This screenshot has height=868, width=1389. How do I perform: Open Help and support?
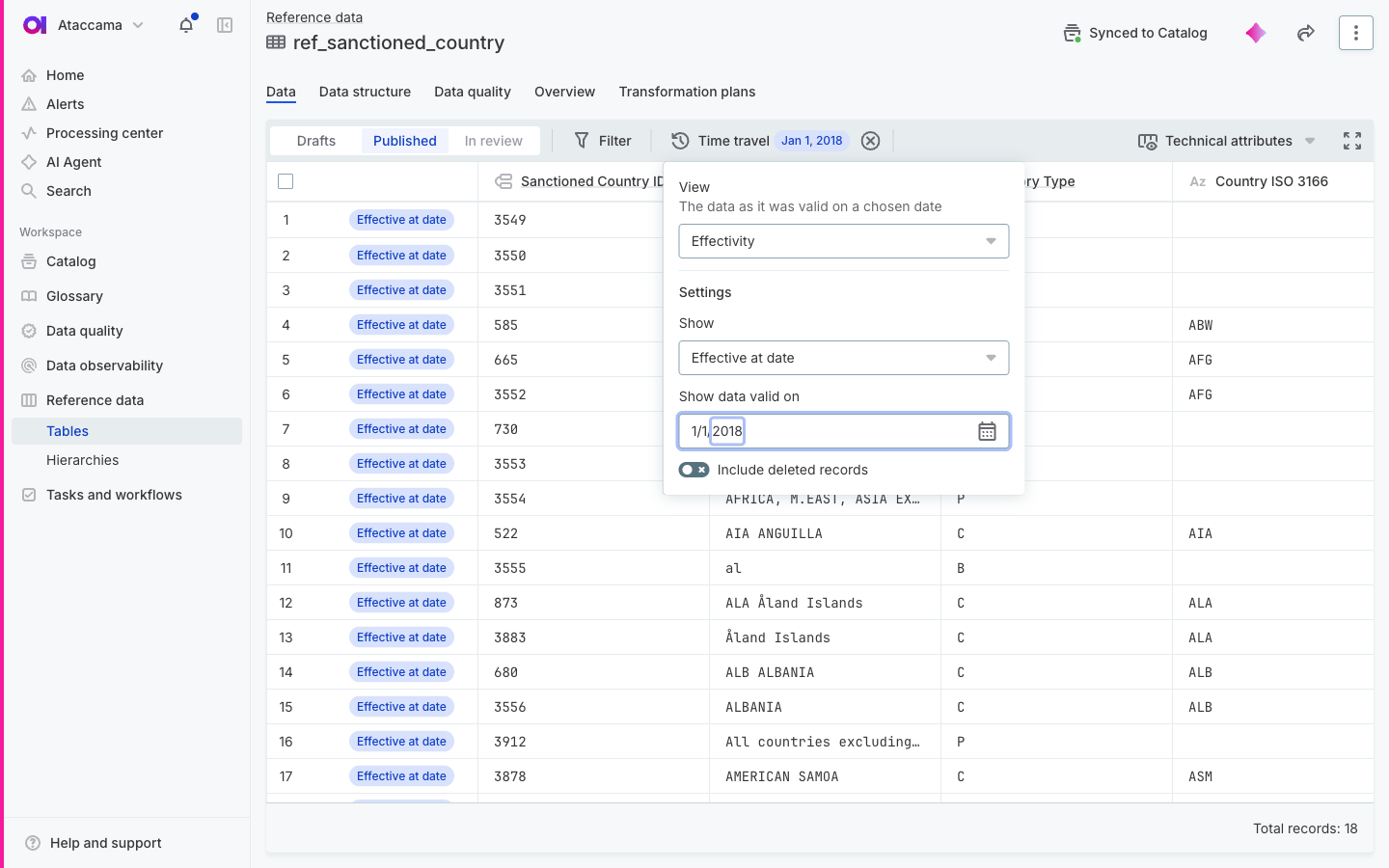point(106,843)
